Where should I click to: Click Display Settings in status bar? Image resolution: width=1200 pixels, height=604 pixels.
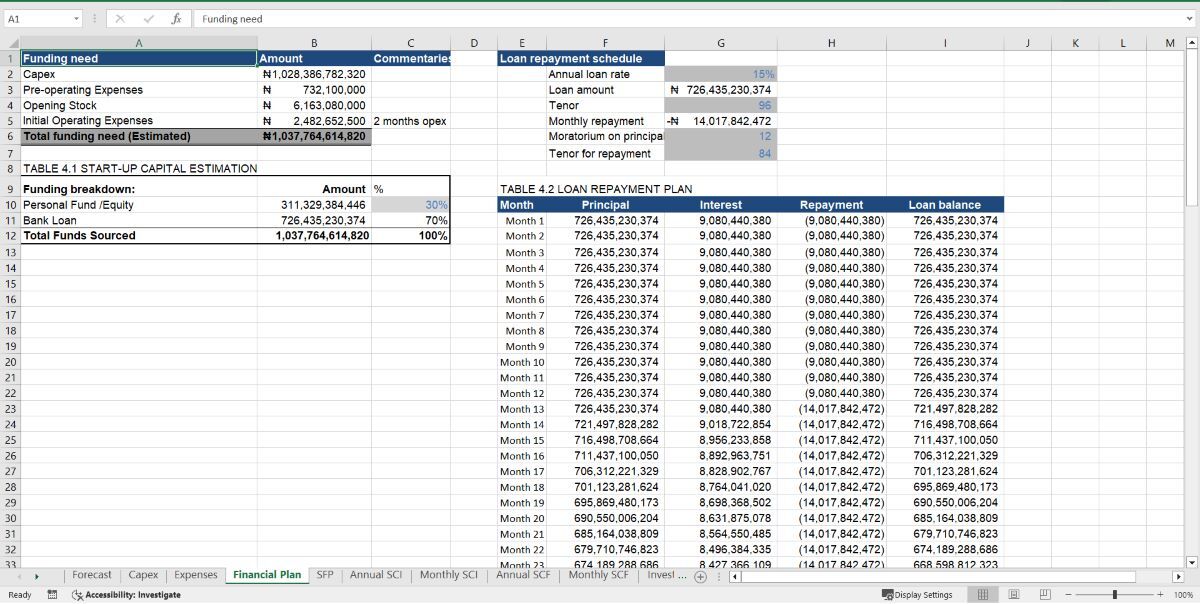point(918,595)
